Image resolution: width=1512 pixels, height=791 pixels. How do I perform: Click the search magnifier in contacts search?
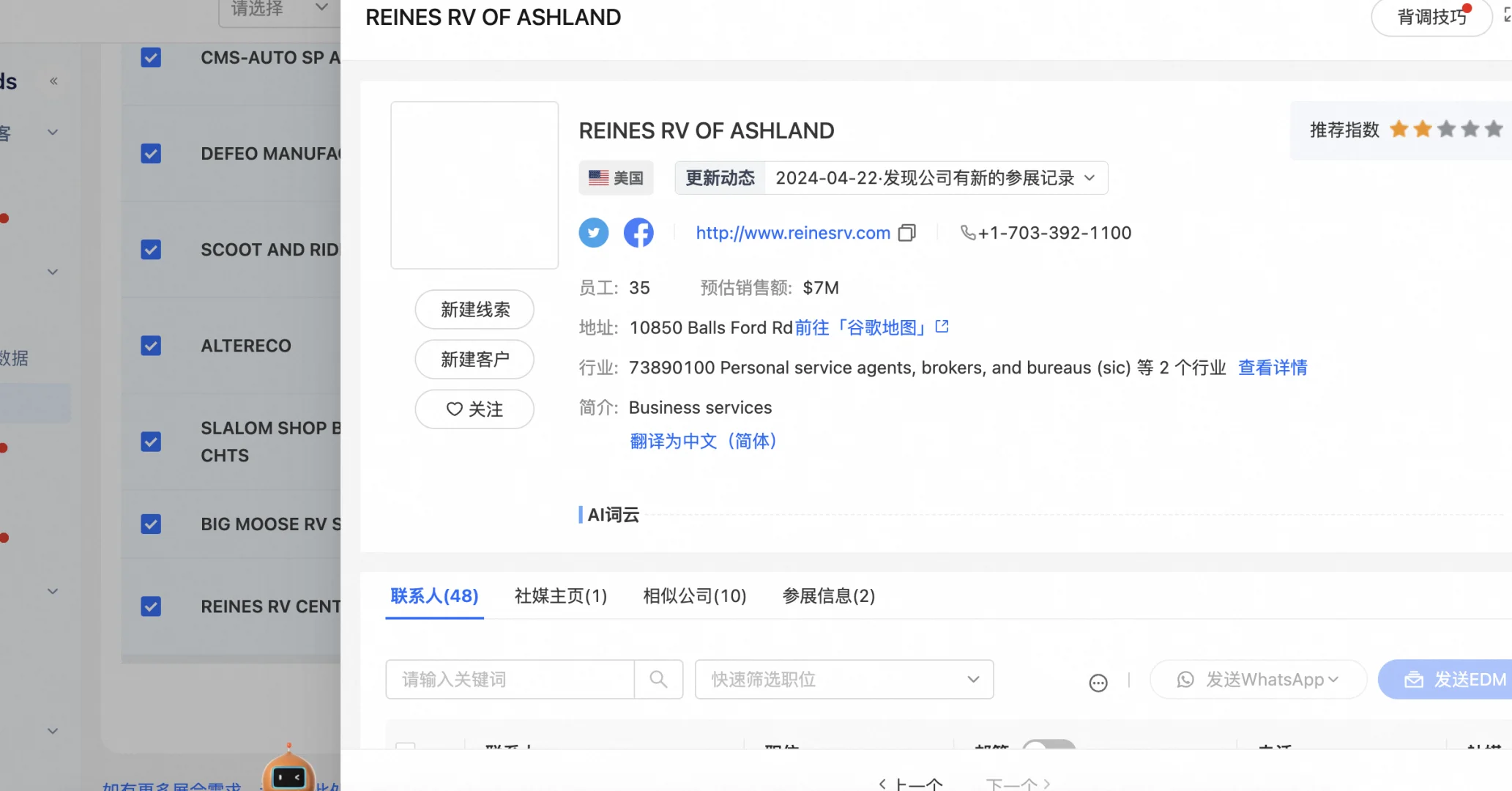658,680
